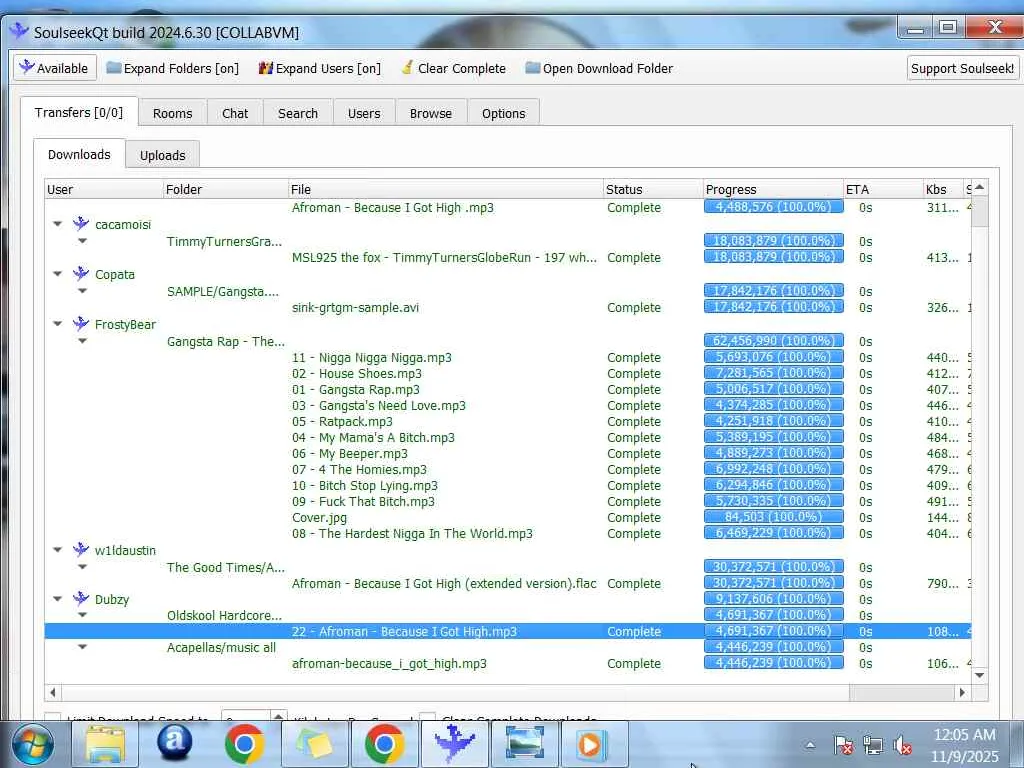Show hidden tray icons arrow
The width and height of the screenshot is (1024, 768).
810,744
